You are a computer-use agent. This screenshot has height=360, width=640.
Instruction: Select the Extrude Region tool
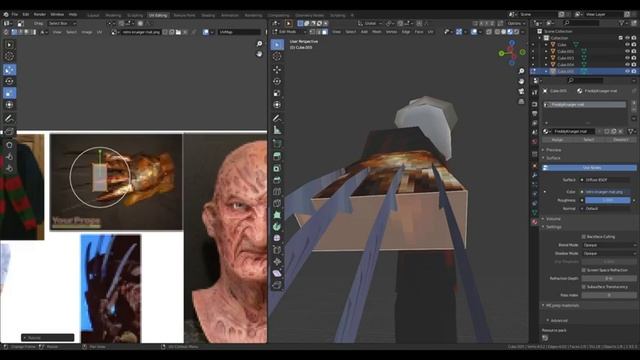(277, 156)
